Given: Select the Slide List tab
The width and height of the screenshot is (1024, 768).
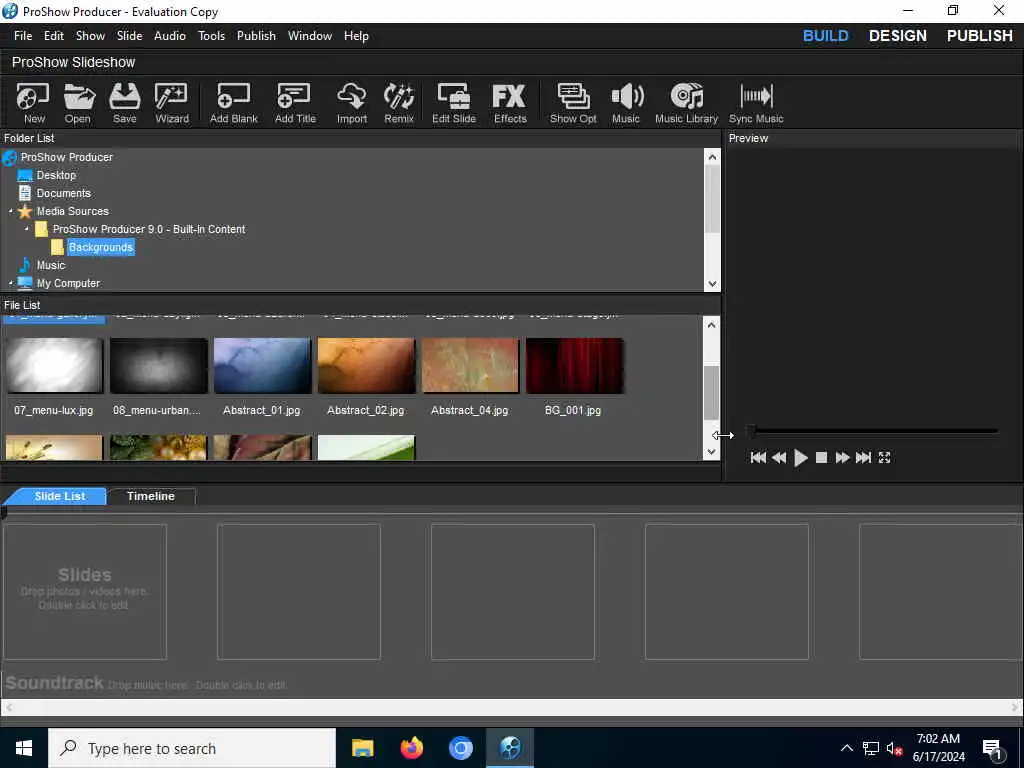Looking at the screenshot, I should [59, 496].
